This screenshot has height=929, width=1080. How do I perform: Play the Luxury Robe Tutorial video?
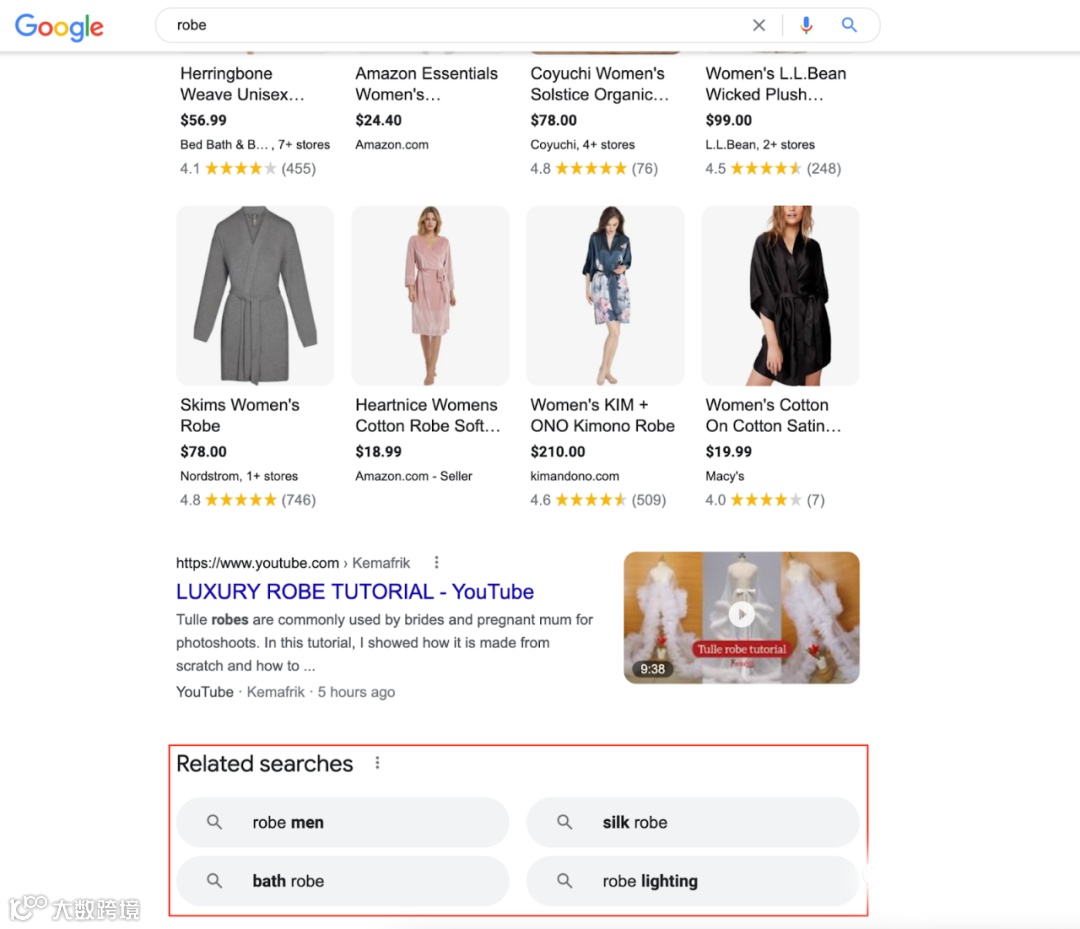pos(740,616)
